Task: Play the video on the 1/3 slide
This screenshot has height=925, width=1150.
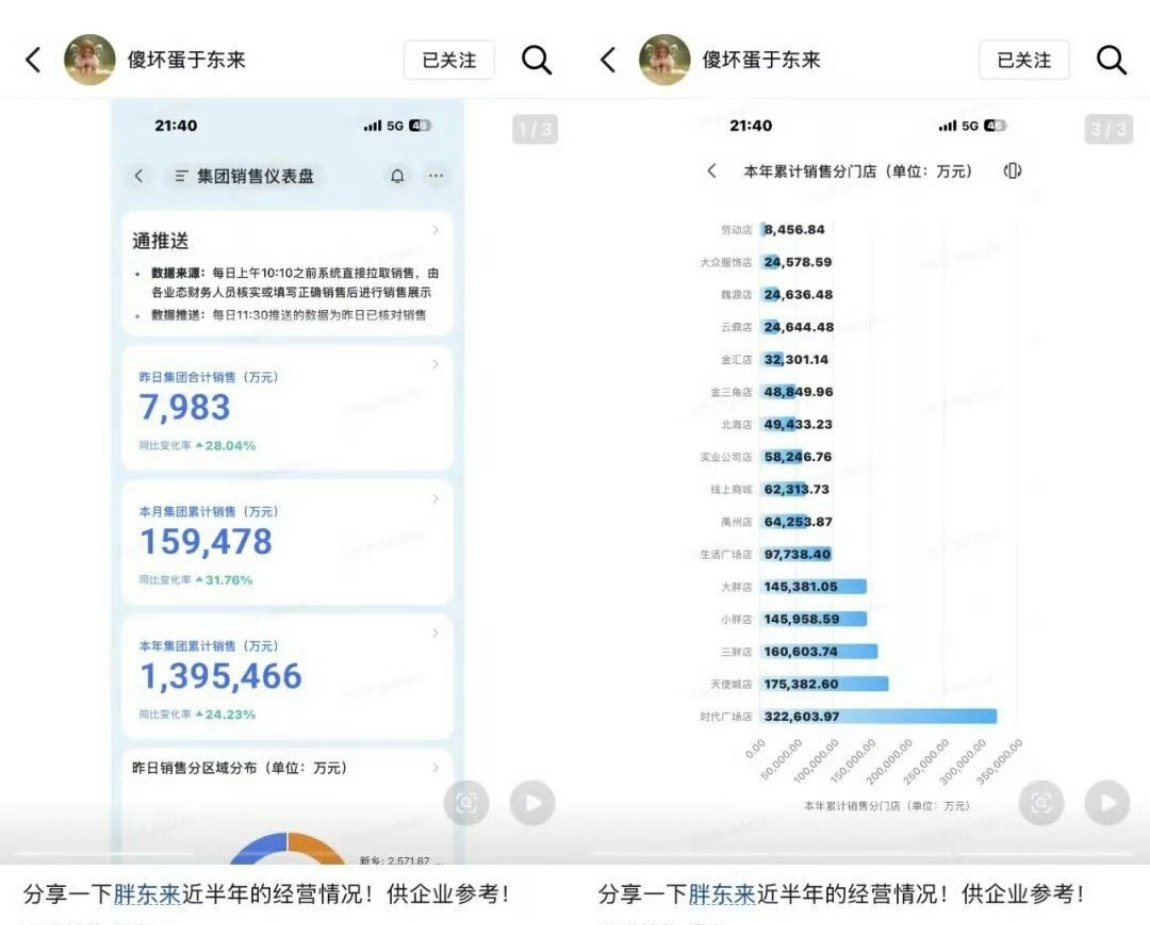Action: pos(532,803)
